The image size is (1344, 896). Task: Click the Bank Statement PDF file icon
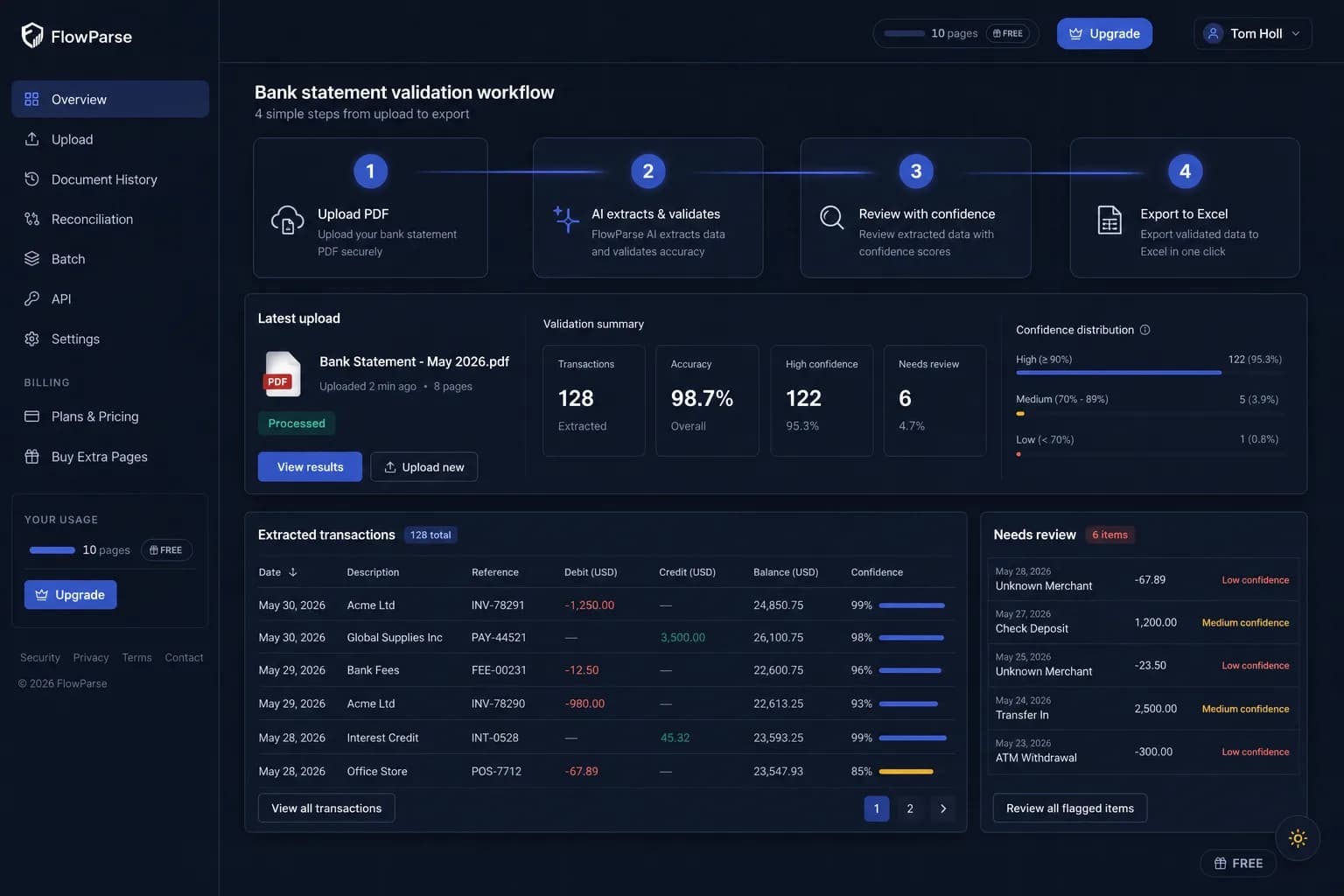[x=283, y=374]
